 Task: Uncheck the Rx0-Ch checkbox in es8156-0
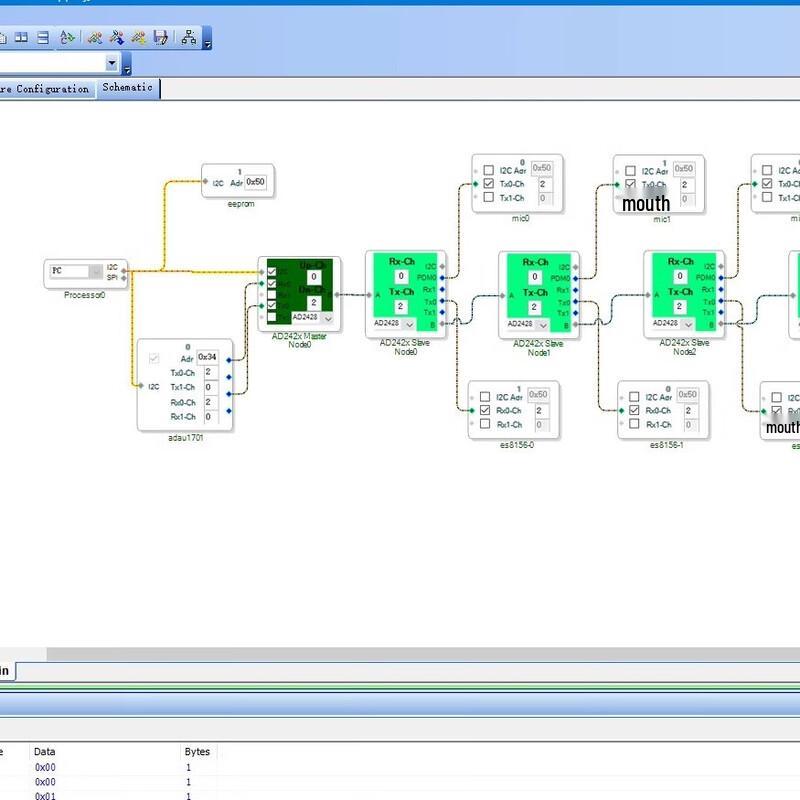point(485,410)
